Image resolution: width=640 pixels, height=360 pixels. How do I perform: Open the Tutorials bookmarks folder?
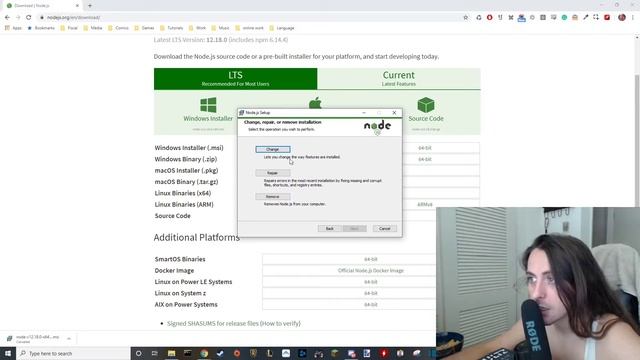tap(172, 28)
